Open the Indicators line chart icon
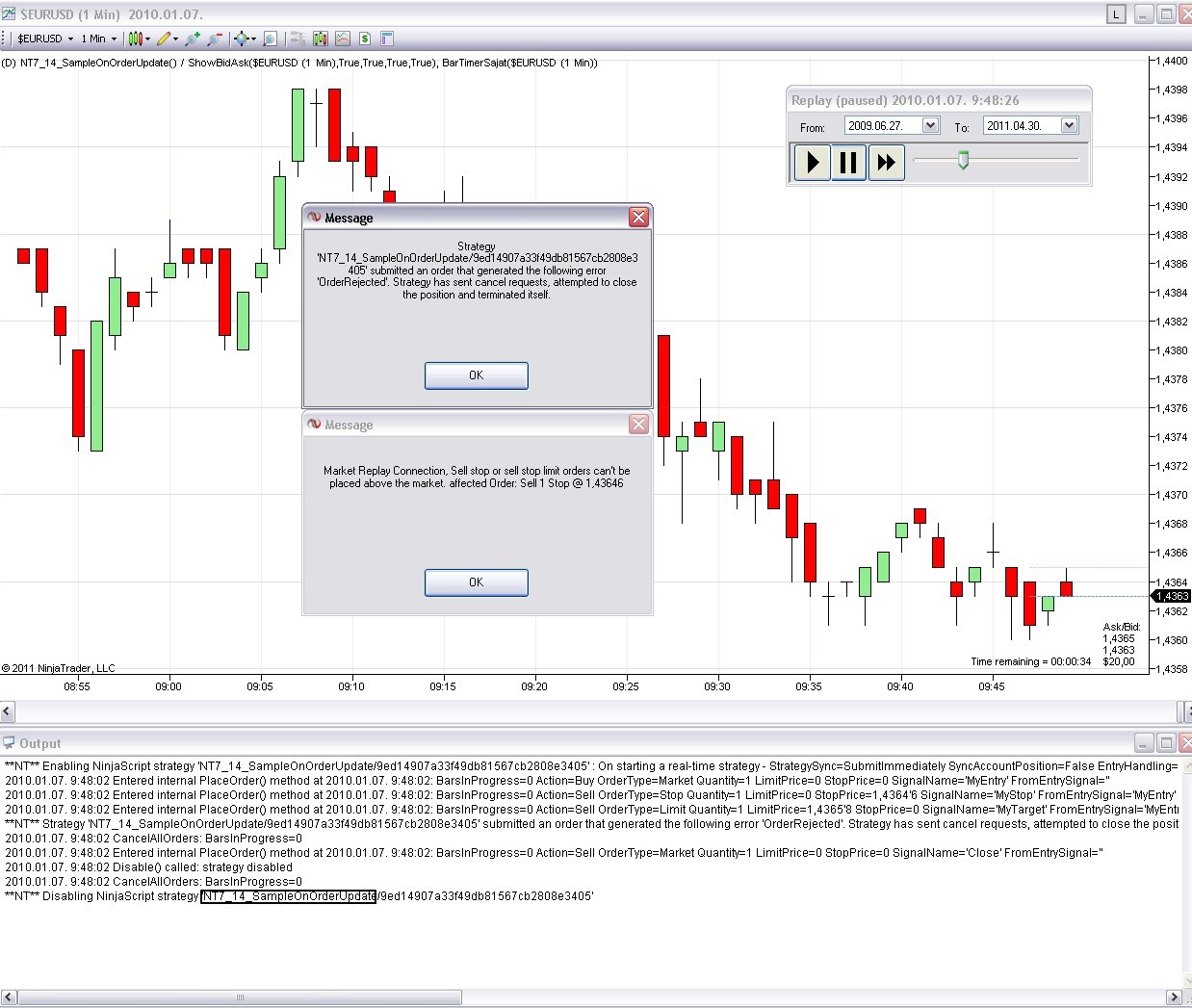 (x=343, y=39)
